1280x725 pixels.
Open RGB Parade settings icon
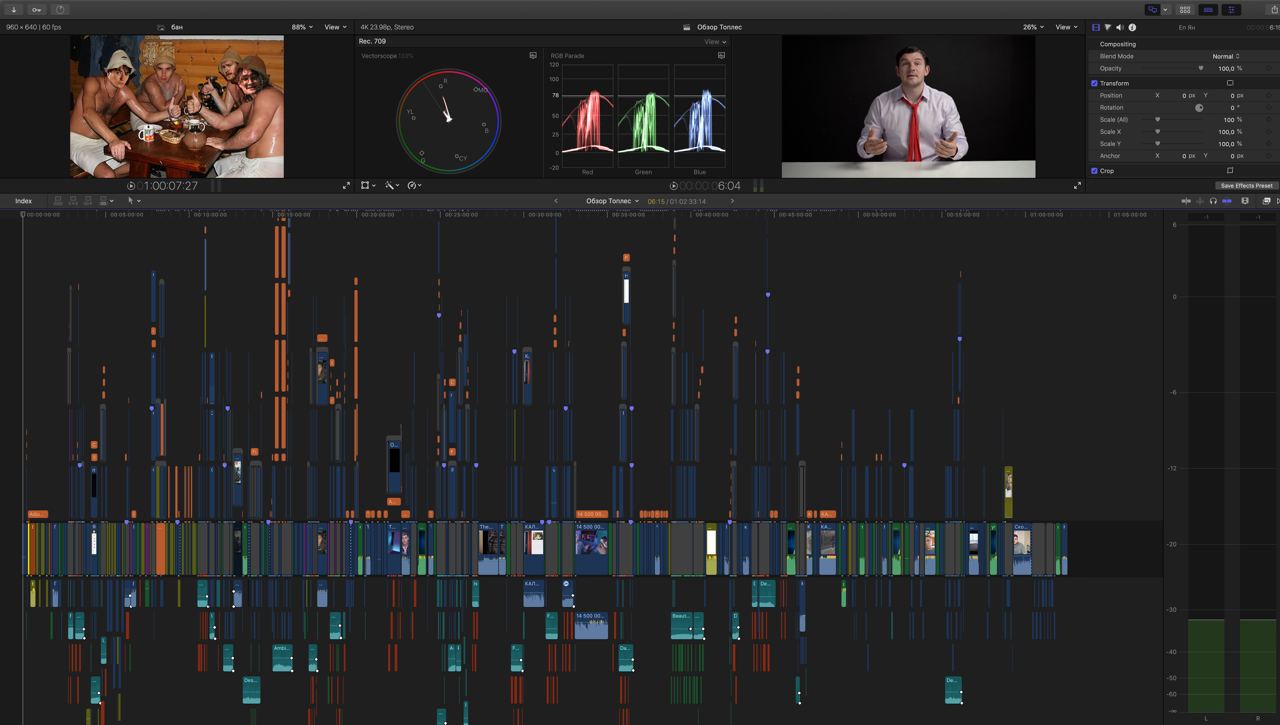[x=721, y=56]
